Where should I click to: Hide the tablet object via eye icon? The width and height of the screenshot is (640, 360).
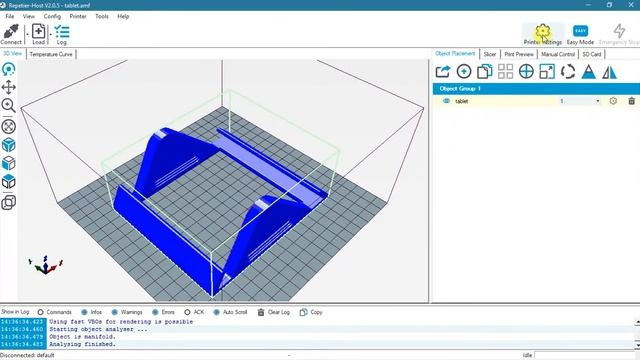446,101
